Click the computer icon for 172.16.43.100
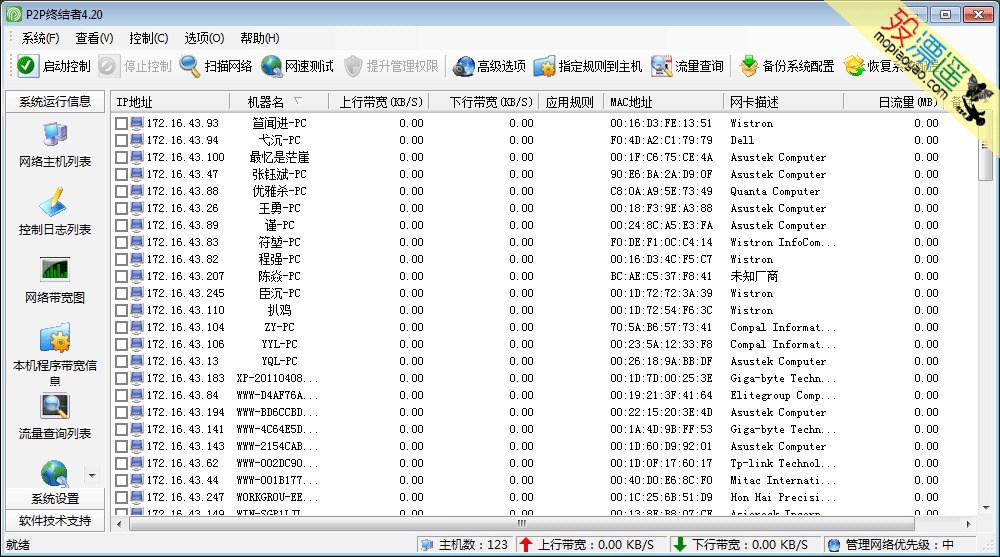 [x=137, y=157]
